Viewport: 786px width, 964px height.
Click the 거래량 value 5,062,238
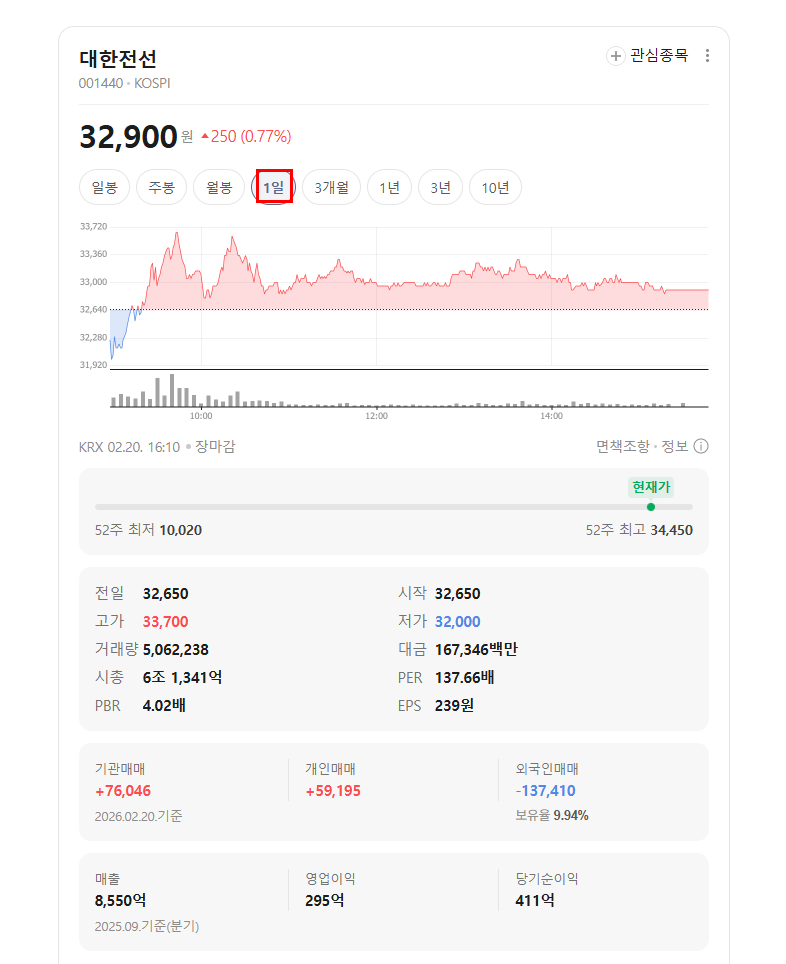pos(176,650)
